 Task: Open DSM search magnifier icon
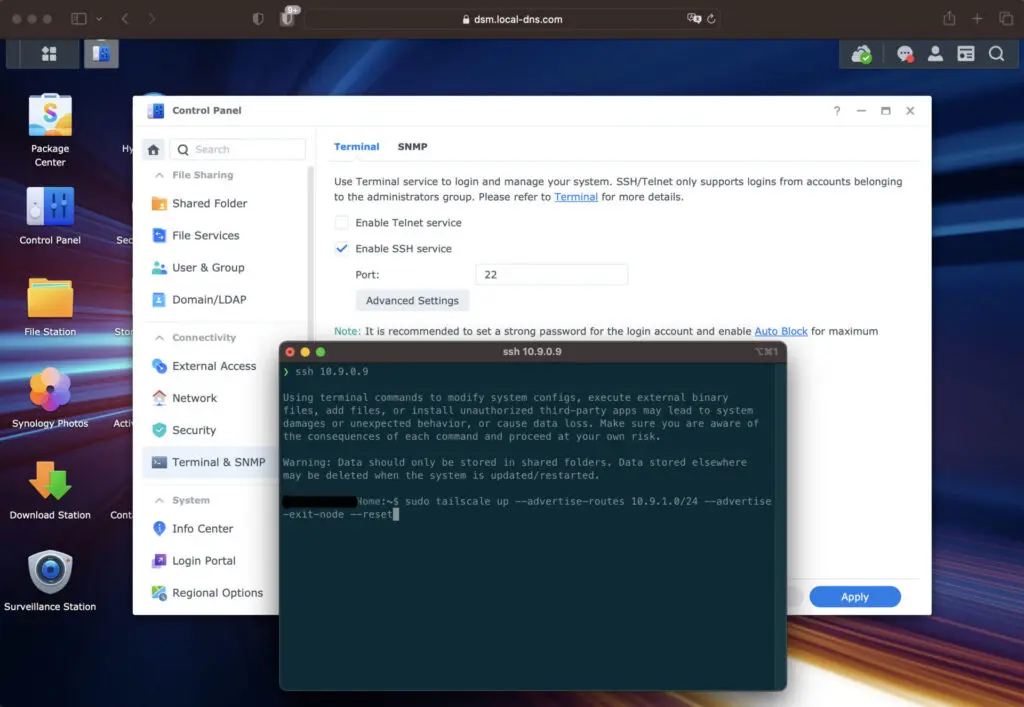point(997,54)
